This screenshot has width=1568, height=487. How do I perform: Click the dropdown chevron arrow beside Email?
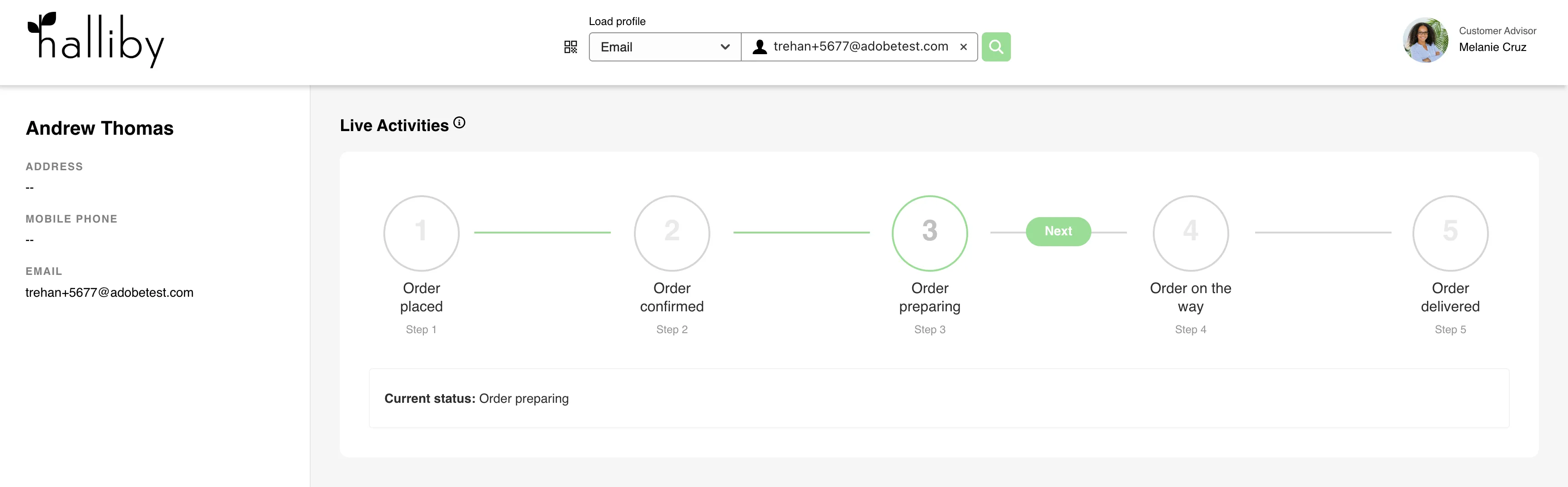725,47
